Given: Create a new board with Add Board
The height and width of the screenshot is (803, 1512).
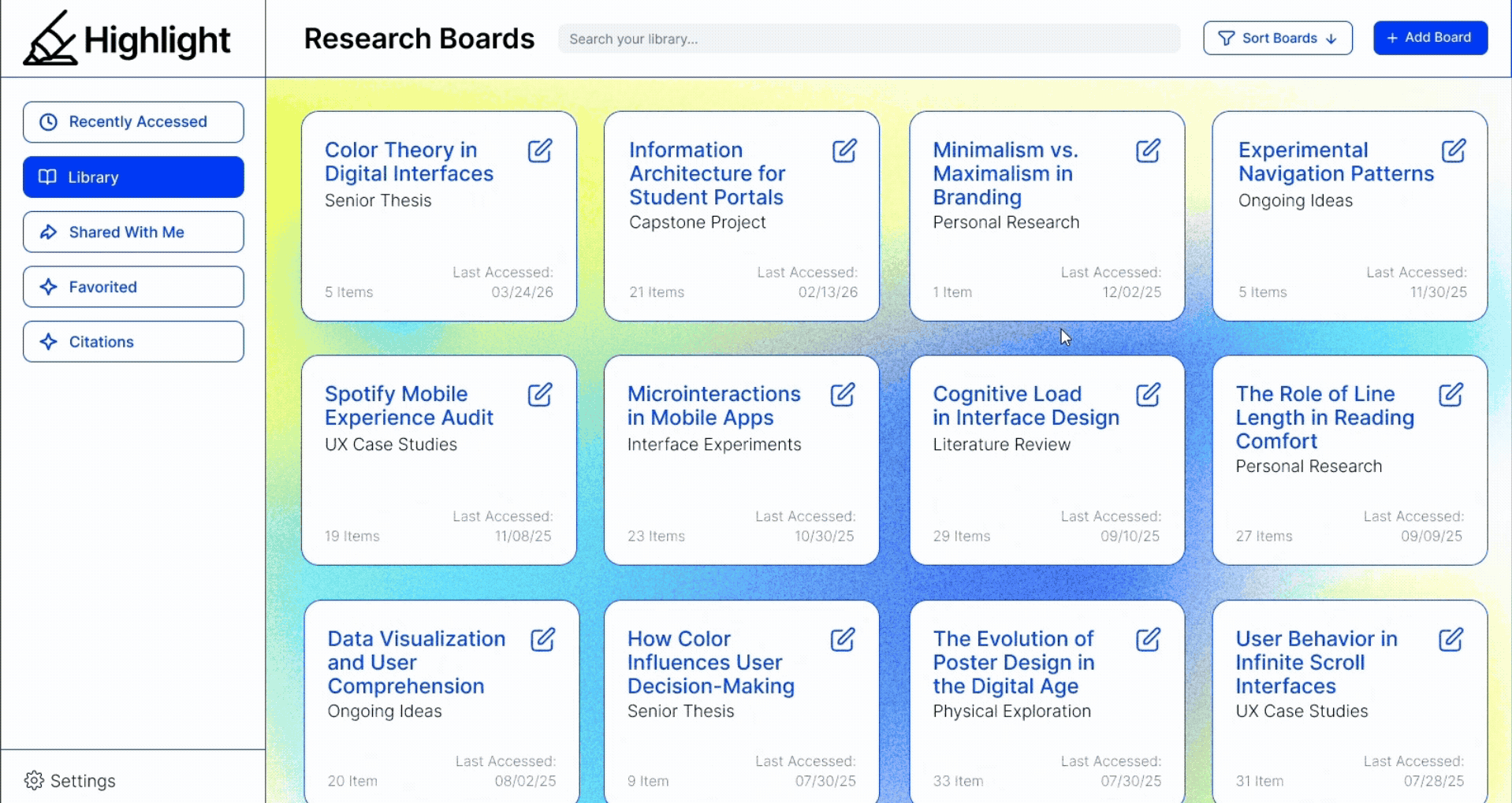Looking at the screenshot, I should (1430, 38).
